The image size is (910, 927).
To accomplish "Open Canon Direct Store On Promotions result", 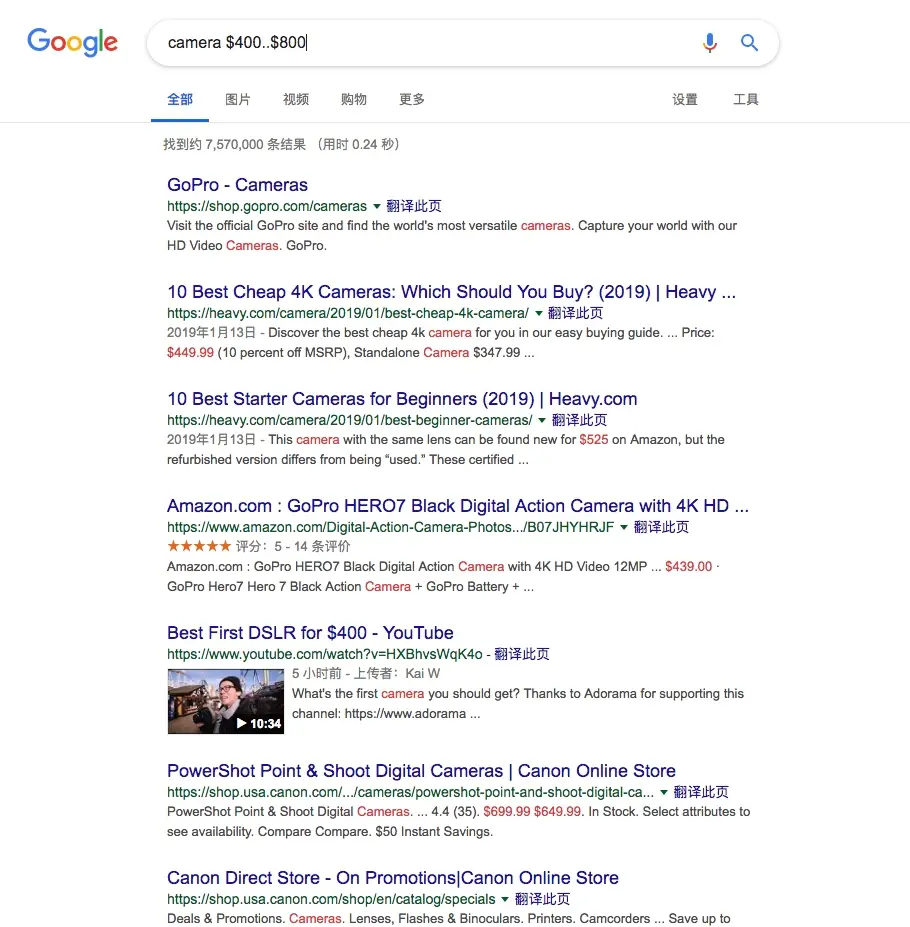I will coord(393,877).
